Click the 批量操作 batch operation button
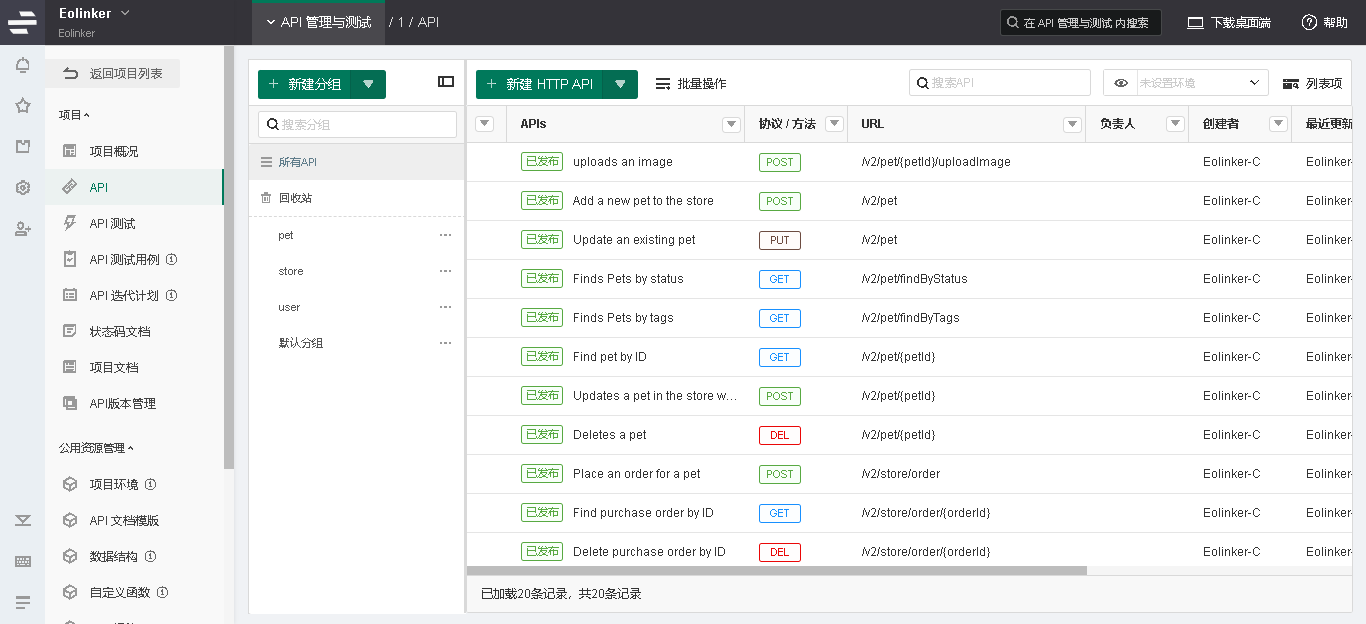The height and width of the screenshot is (624, 1366). click(691, 84)
